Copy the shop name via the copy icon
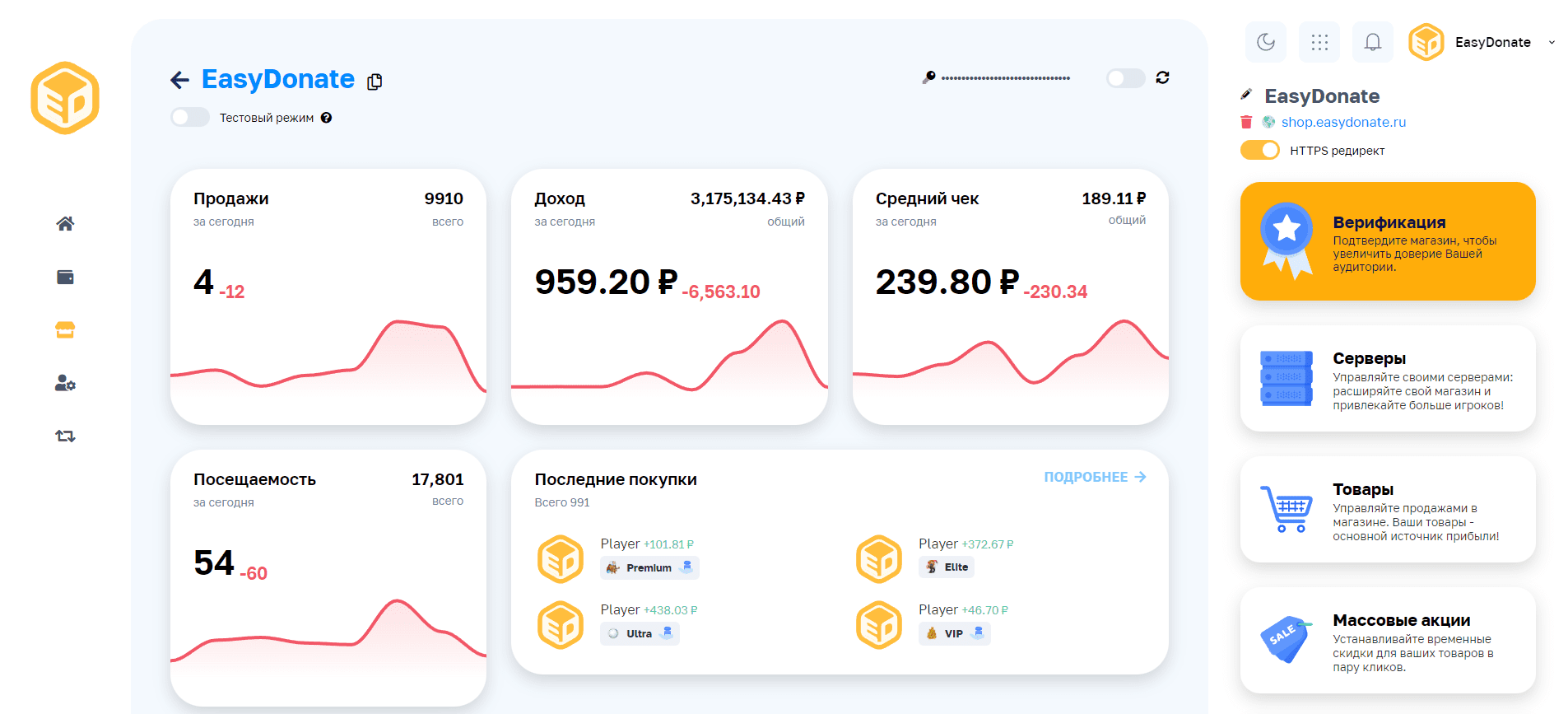 click(375, 82)
